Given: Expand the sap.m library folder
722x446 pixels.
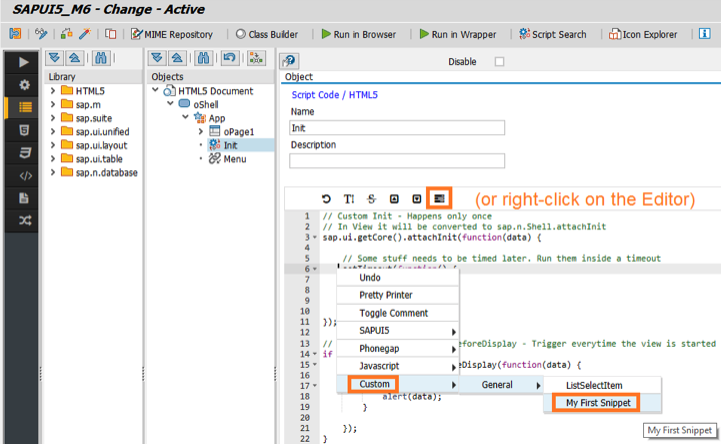Looking at the screenshot, I should coord(52,104).
